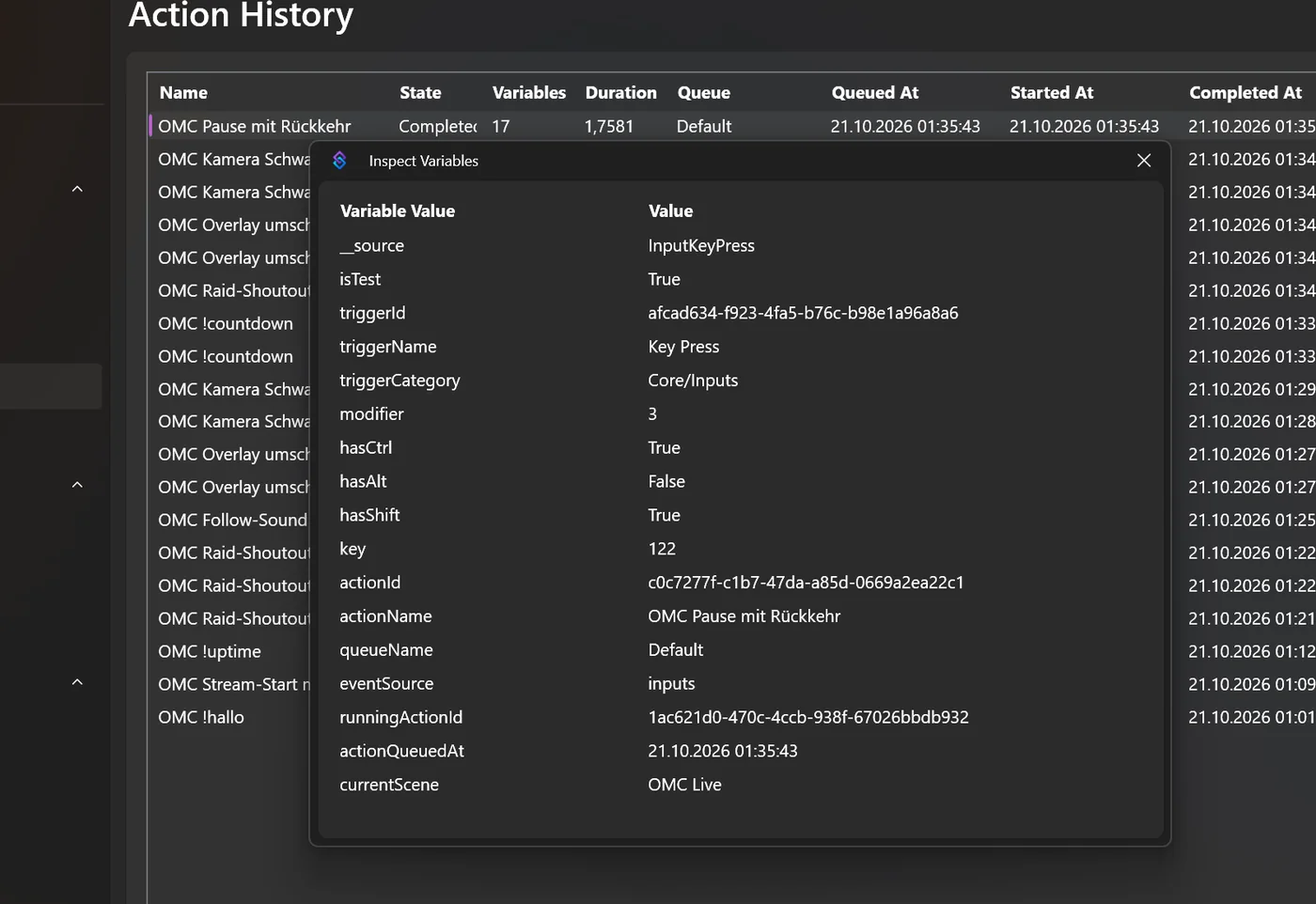
Task: Click the hasAlt value False
Action: (x=666, y=481)
